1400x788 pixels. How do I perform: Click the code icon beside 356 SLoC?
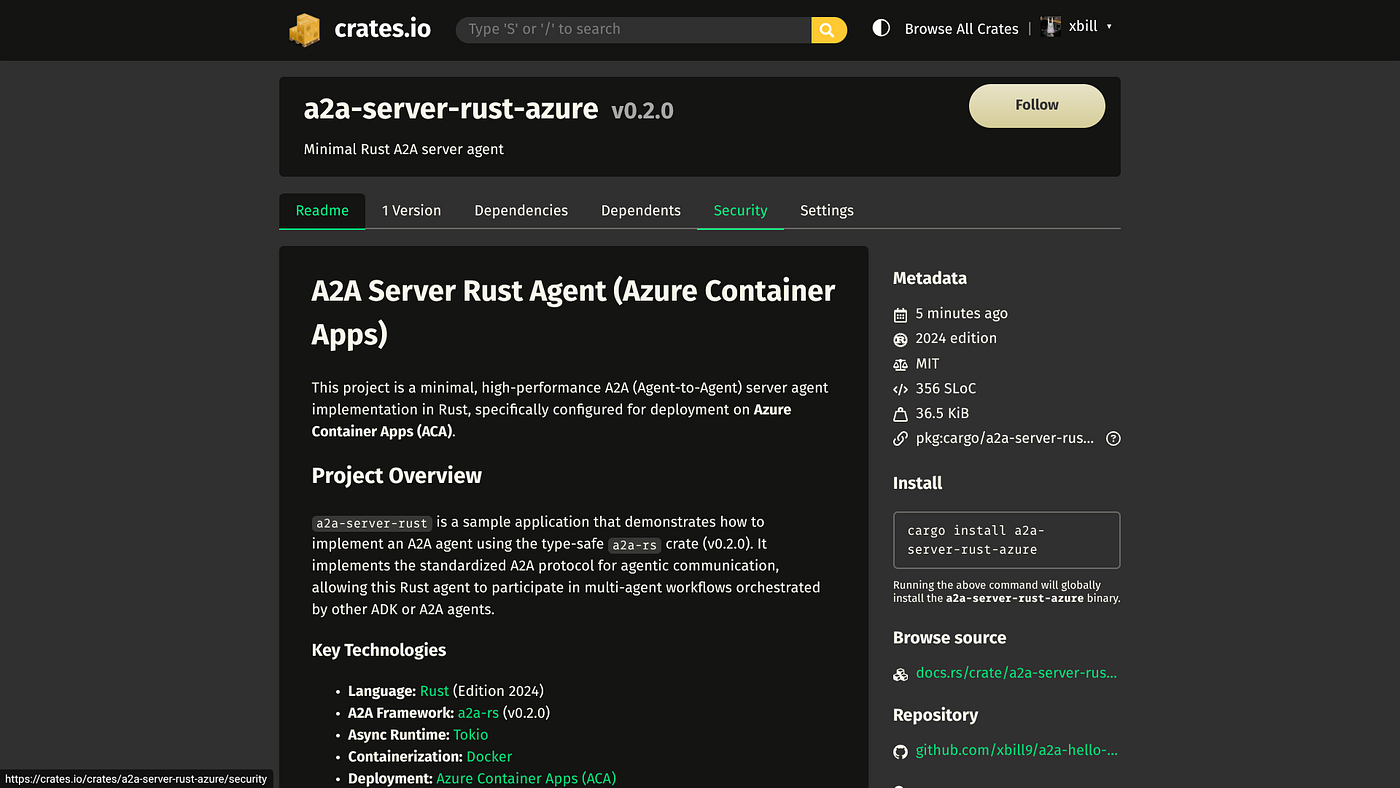tap(900, 389)
